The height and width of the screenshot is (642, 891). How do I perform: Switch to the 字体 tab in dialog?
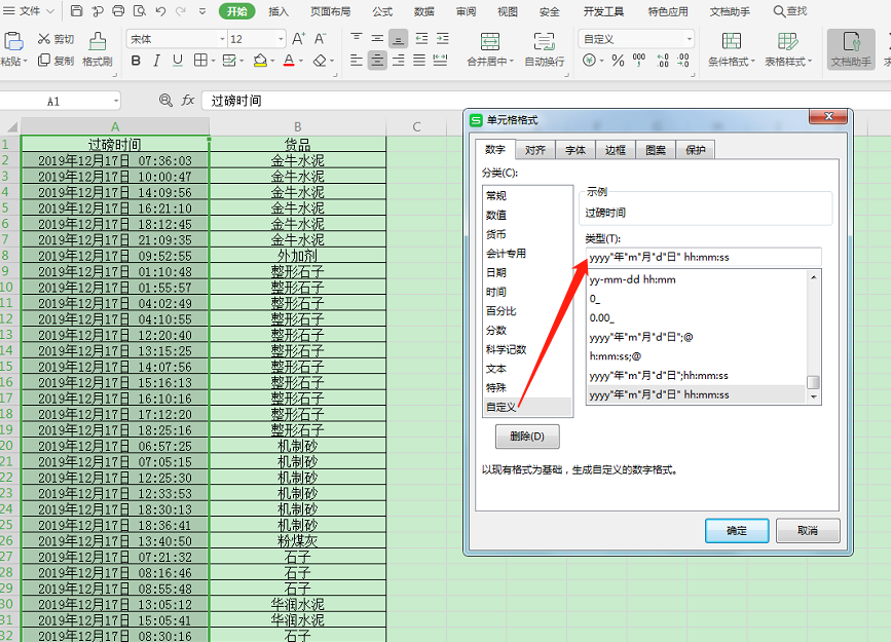tap(575, 150)
